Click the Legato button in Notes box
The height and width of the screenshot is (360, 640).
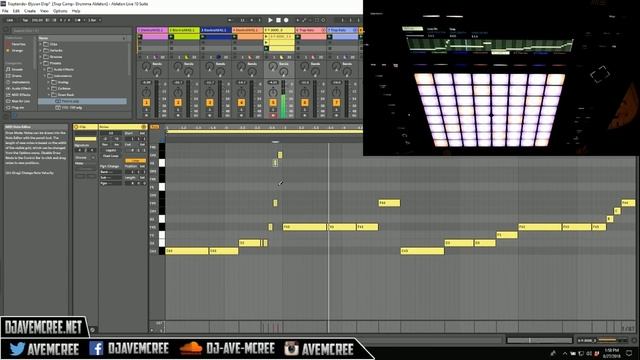(x=111, y=150)
